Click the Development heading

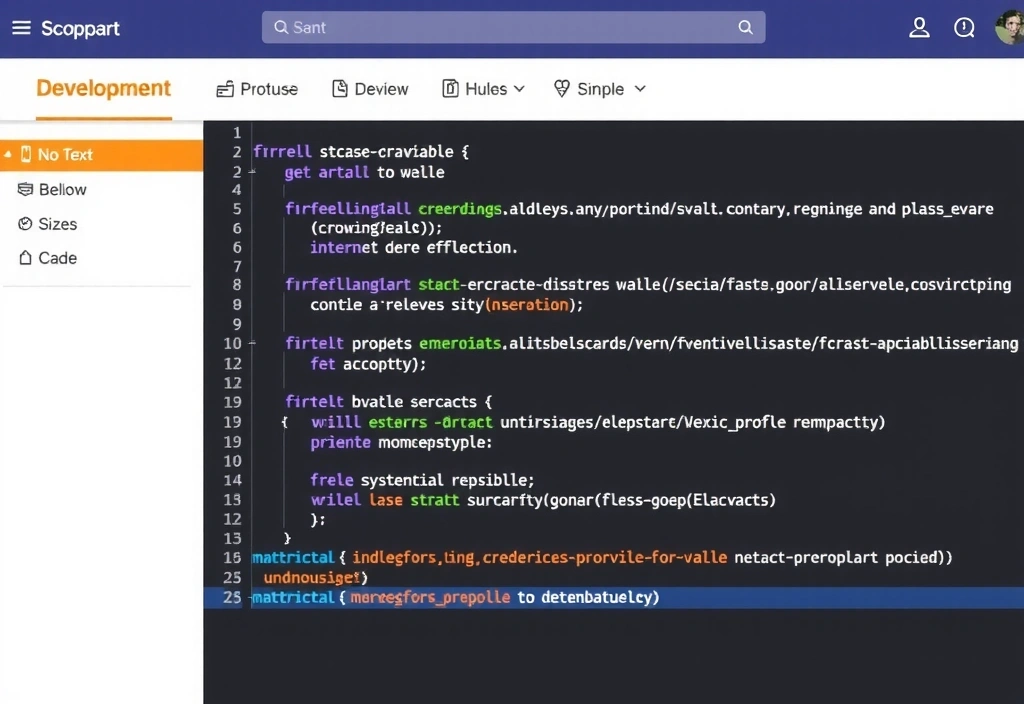(103, 88)
